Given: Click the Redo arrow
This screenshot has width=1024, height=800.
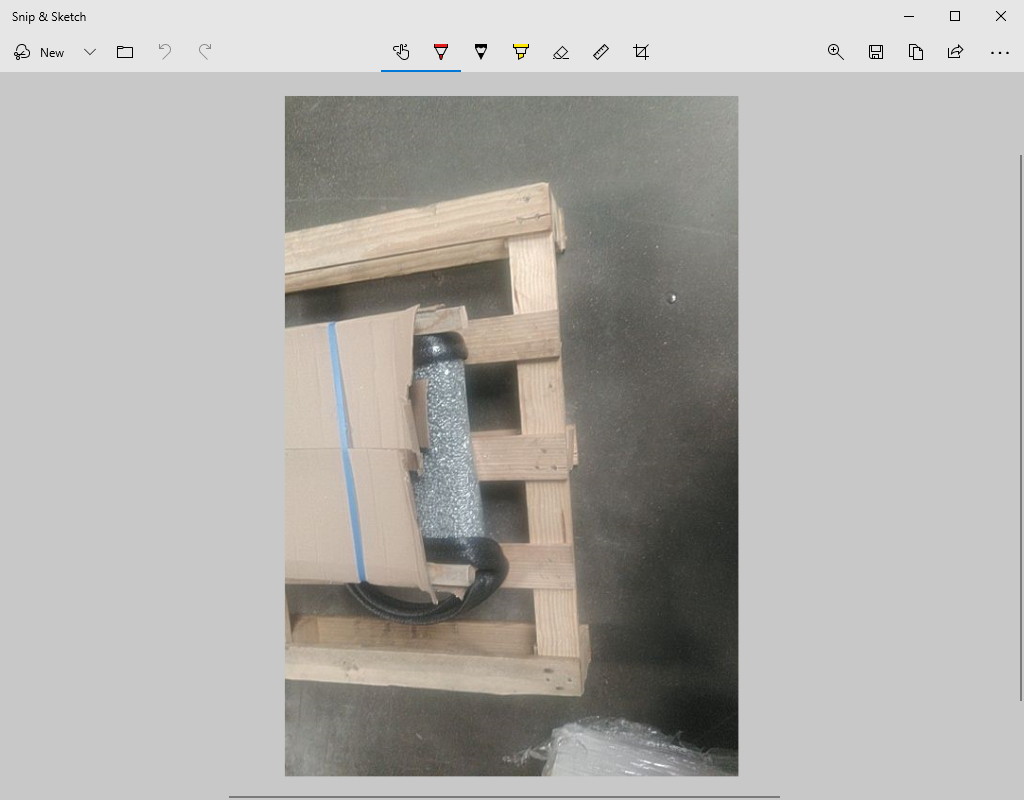Looking at the screenshot, I should click(x=205, y=52).
